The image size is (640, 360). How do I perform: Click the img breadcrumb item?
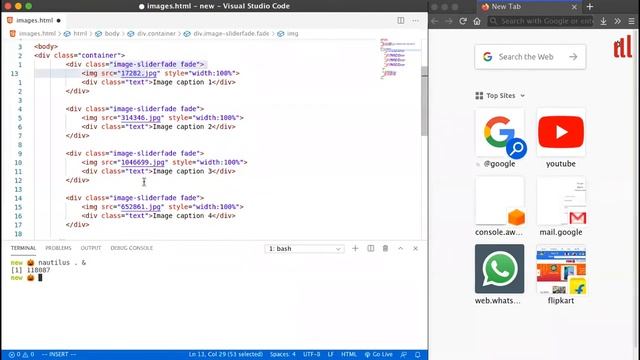click(292, 33)
